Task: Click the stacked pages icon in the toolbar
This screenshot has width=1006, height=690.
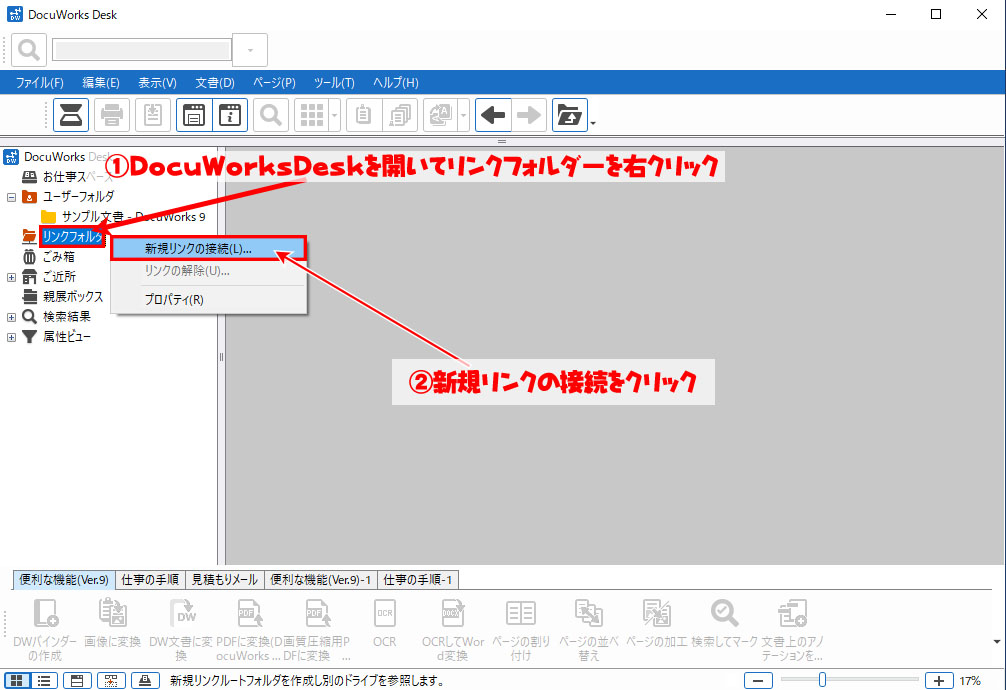Action: tap(400, 116)
